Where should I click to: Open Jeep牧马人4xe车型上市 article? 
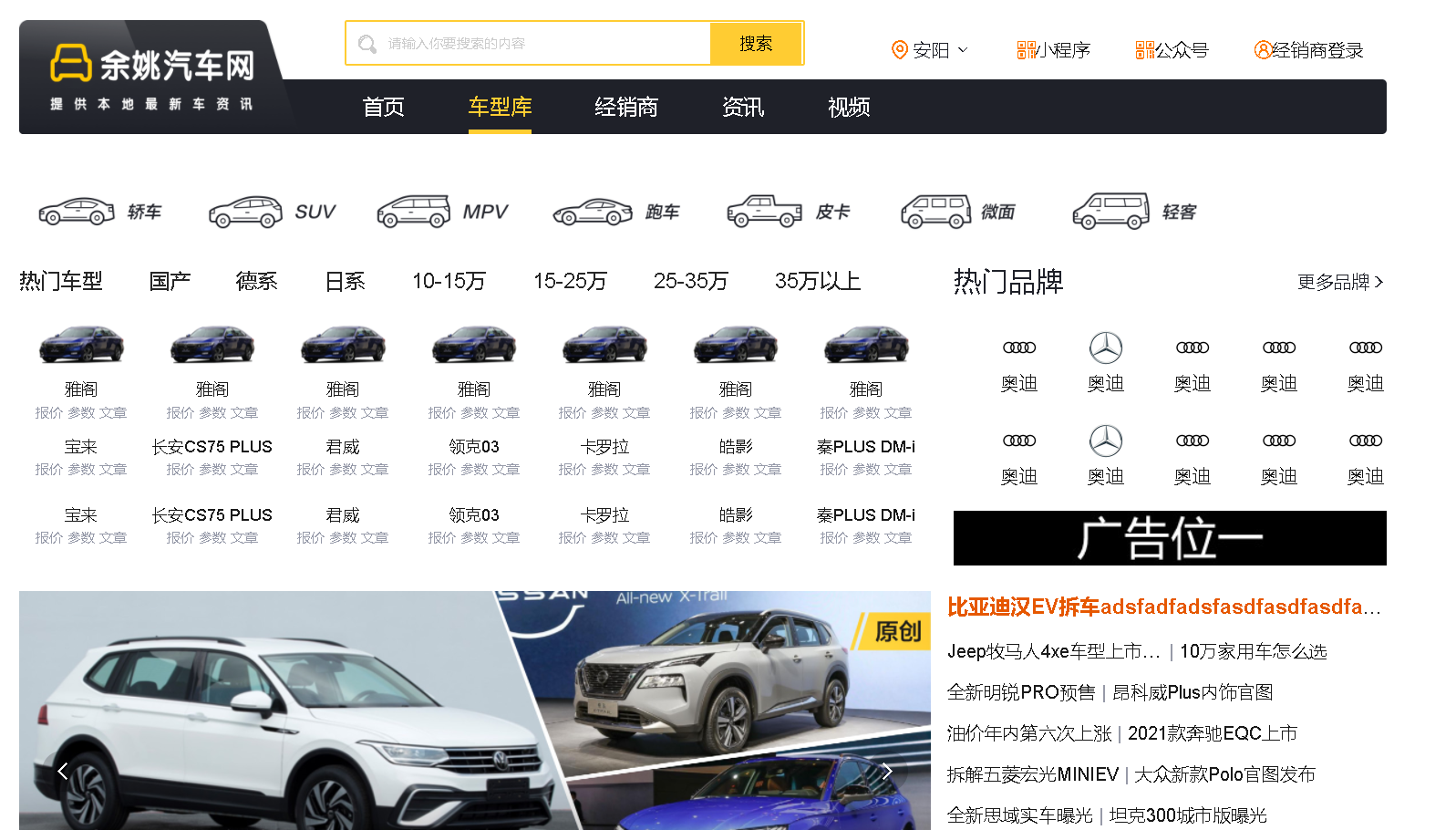tap(1053, 651)
